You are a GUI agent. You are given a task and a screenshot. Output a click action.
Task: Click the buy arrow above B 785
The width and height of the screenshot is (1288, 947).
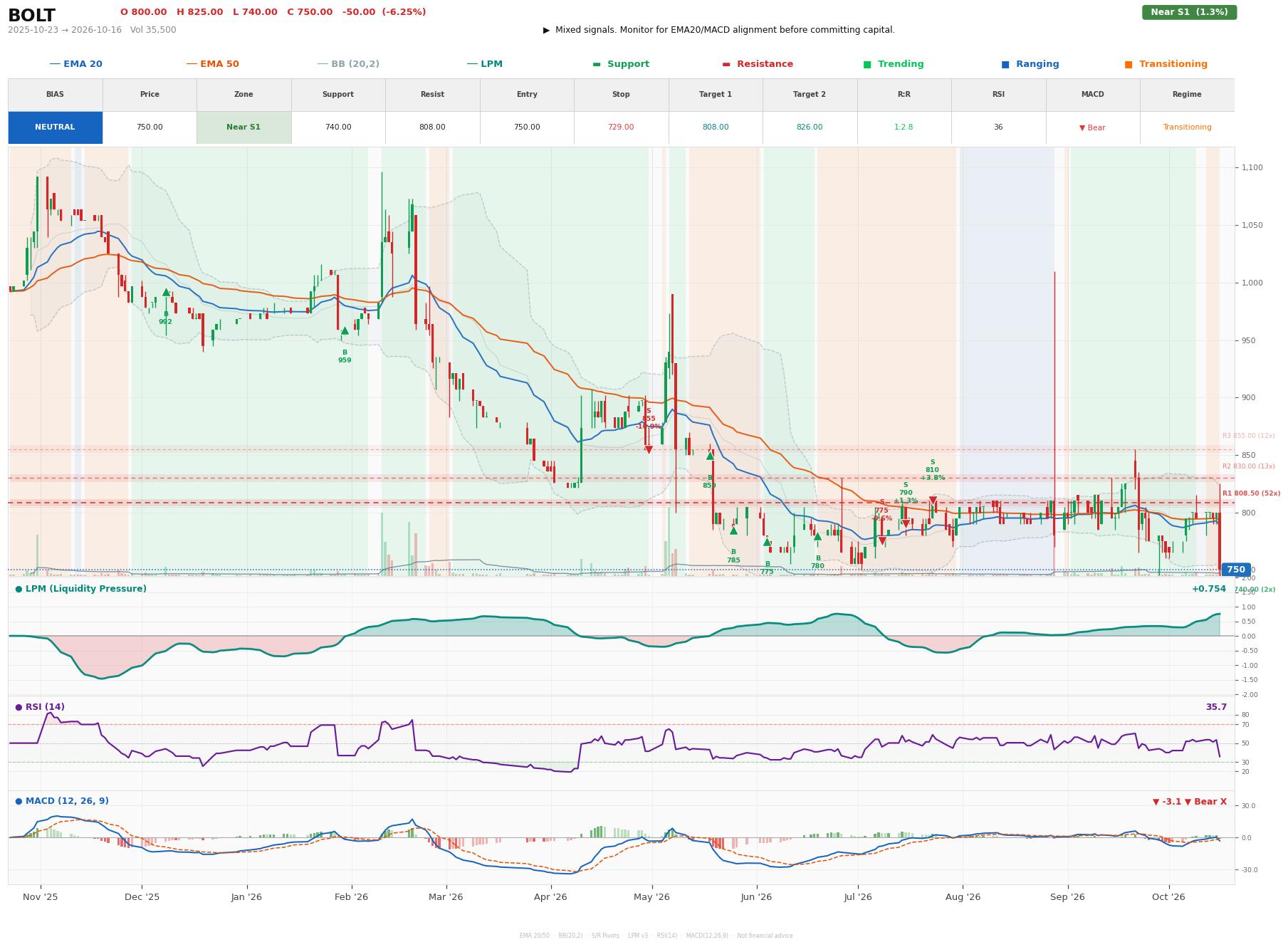point(733,530)
